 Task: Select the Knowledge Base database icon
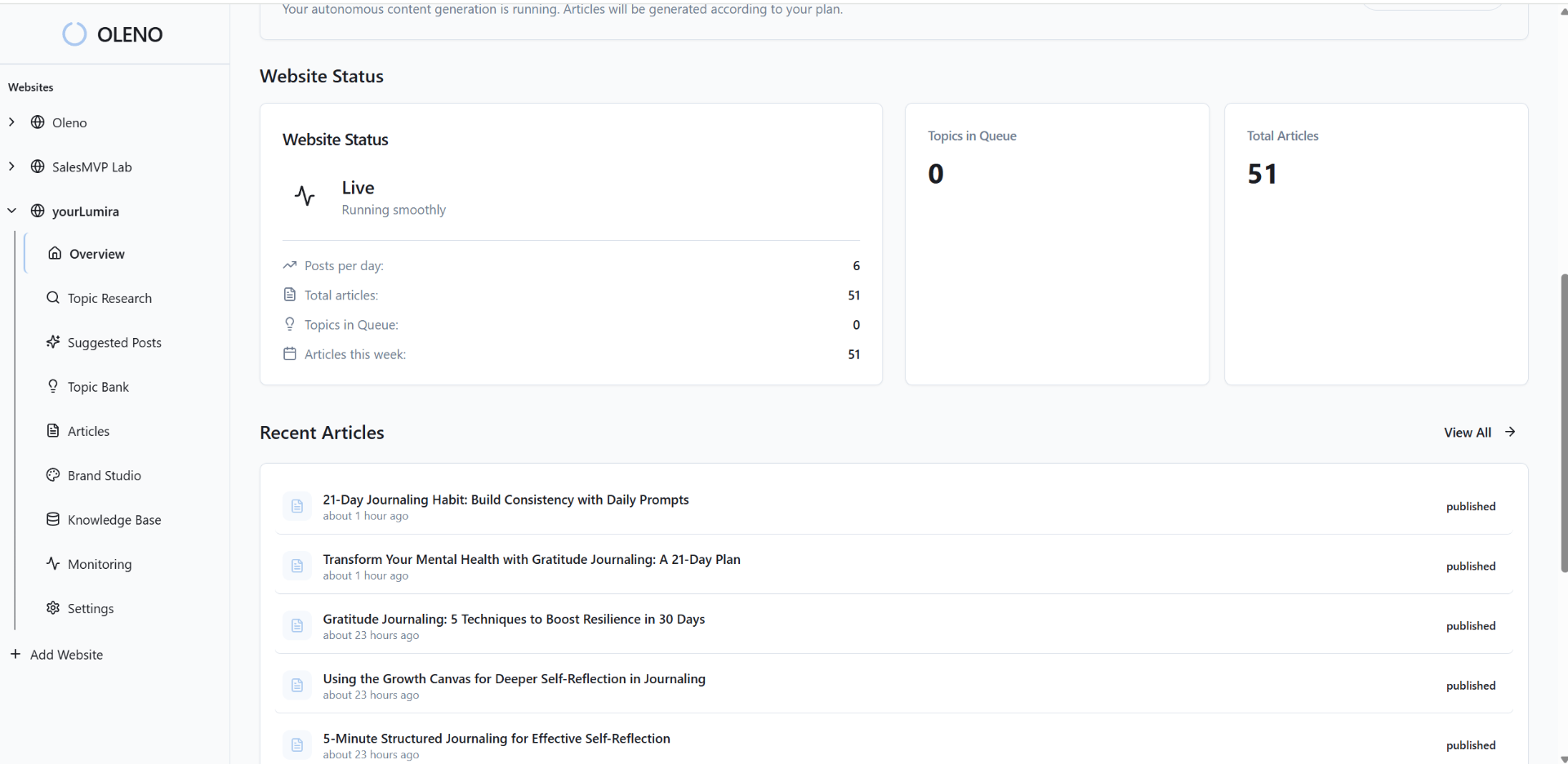(x=53, y=519)
